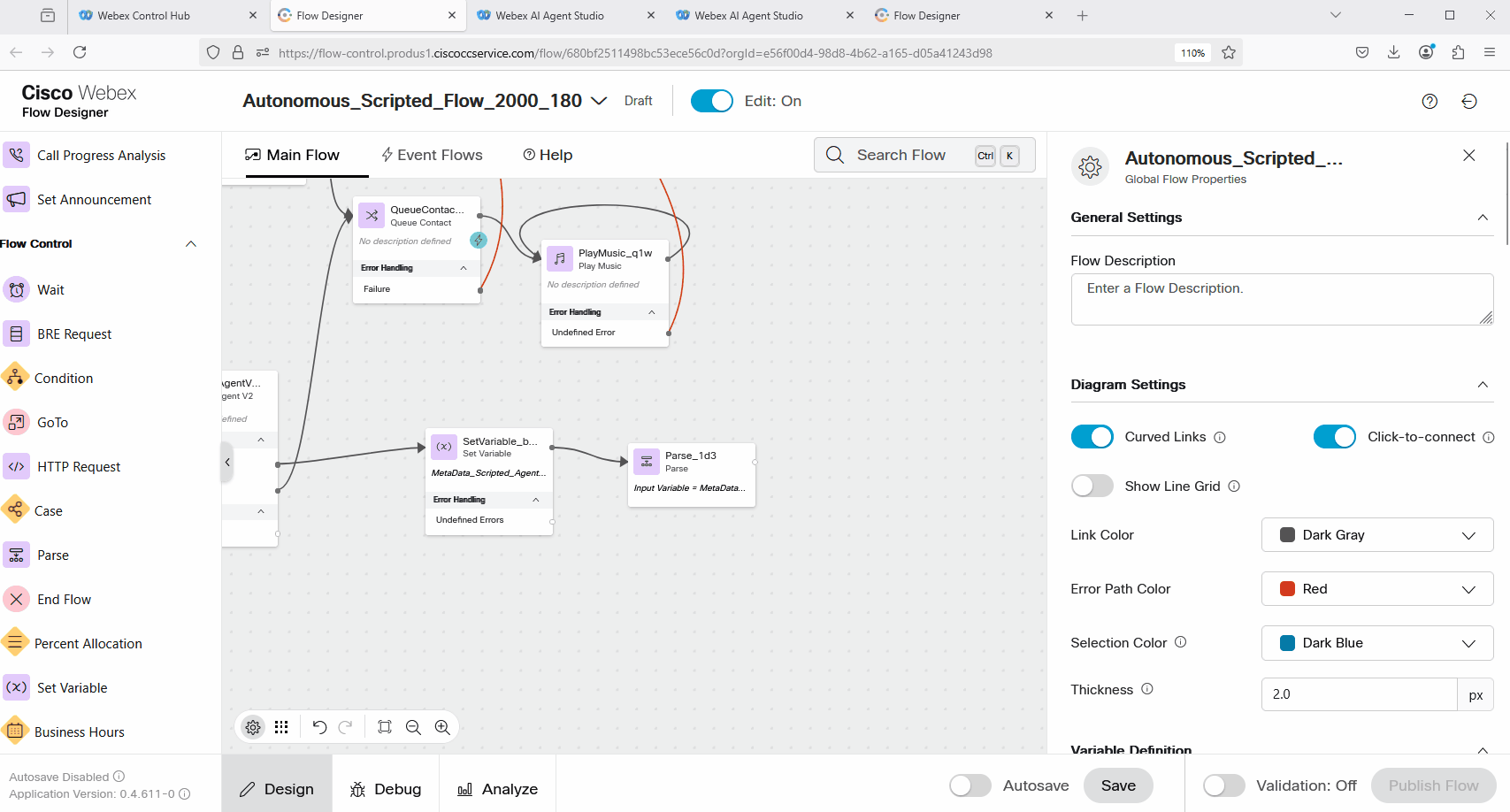Click the undo icon in canvas toolbar
The image size is (1510, 812).
click(x=319, y=727)
